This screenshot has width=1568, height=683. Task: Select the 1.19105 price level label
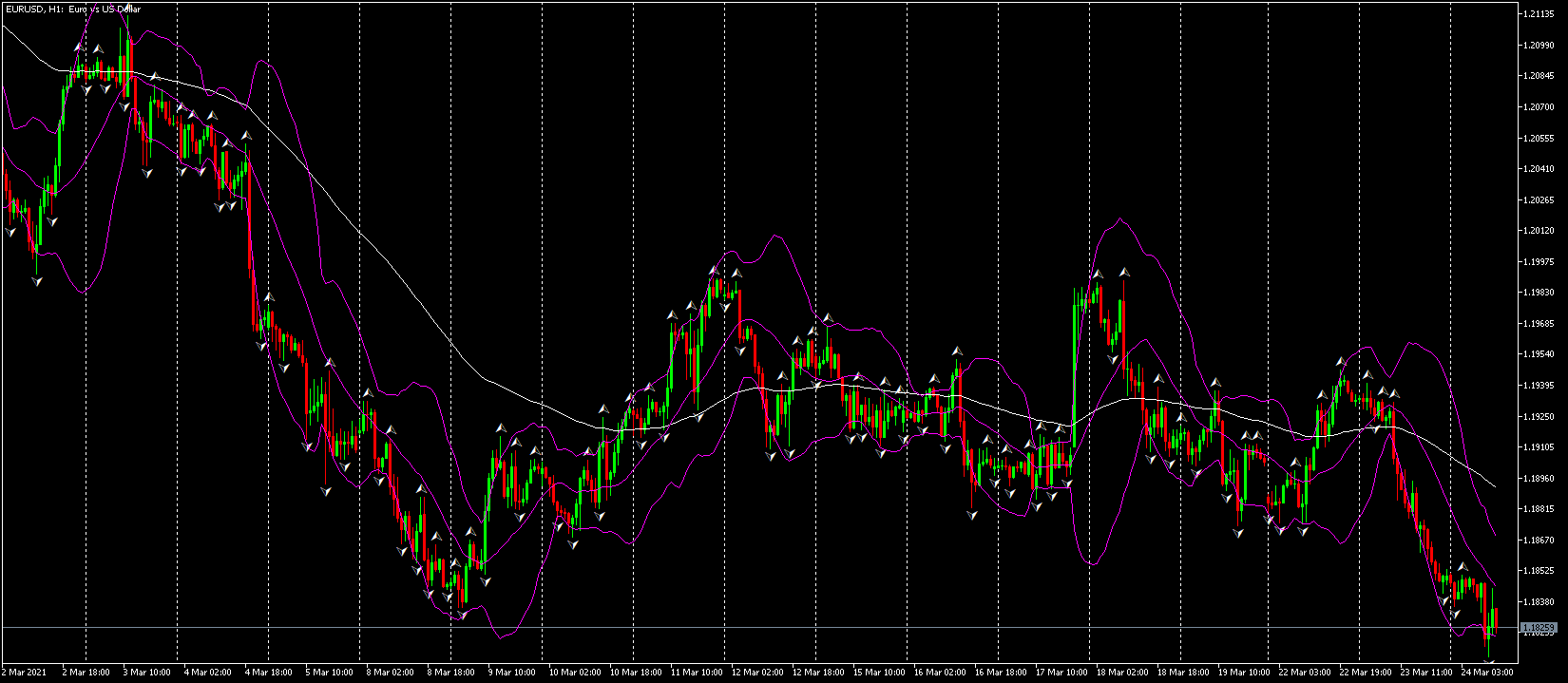click(1539, 447)
